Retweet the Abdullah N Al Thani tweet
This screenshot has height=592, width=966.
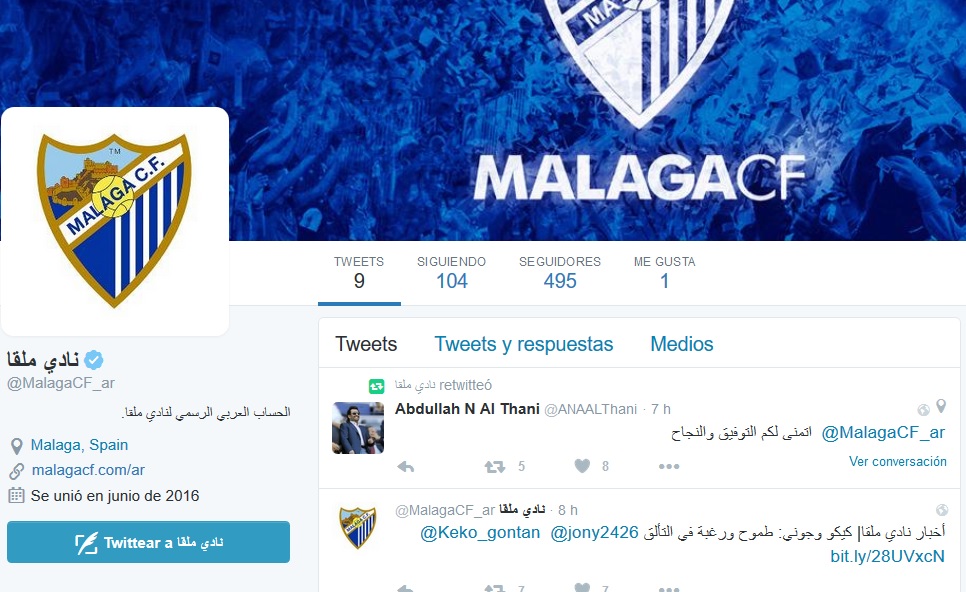[x=495, y=467]
